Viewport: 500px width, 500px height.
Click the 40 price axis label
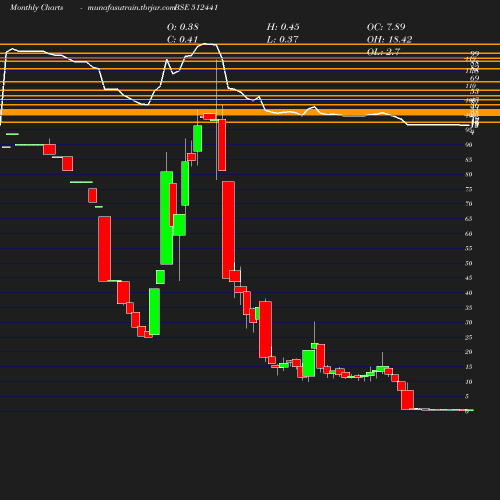pos(469,293)
